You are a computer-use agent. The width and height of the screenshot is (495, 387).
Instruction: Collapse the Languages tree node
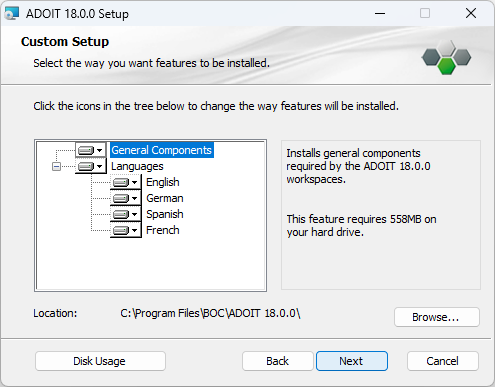point(56,166)
